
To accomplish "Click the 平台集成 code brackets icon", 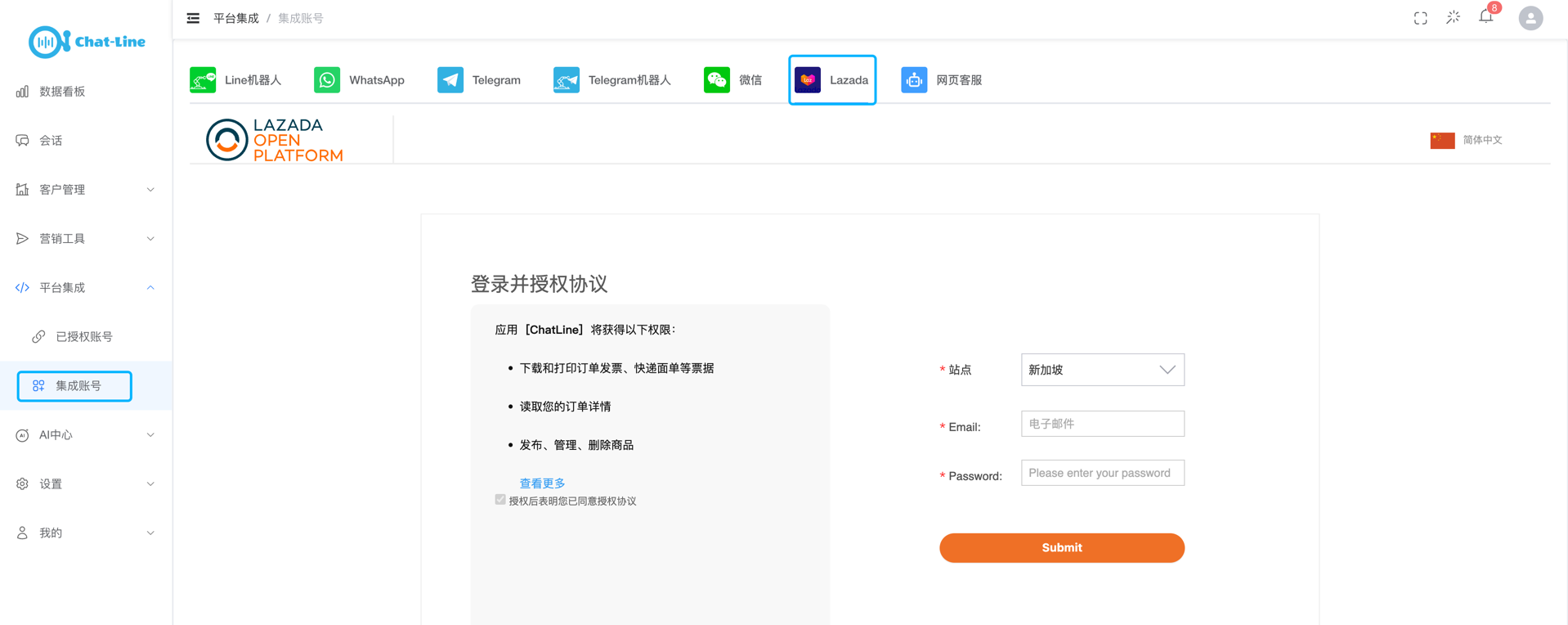I will [22, 288].
